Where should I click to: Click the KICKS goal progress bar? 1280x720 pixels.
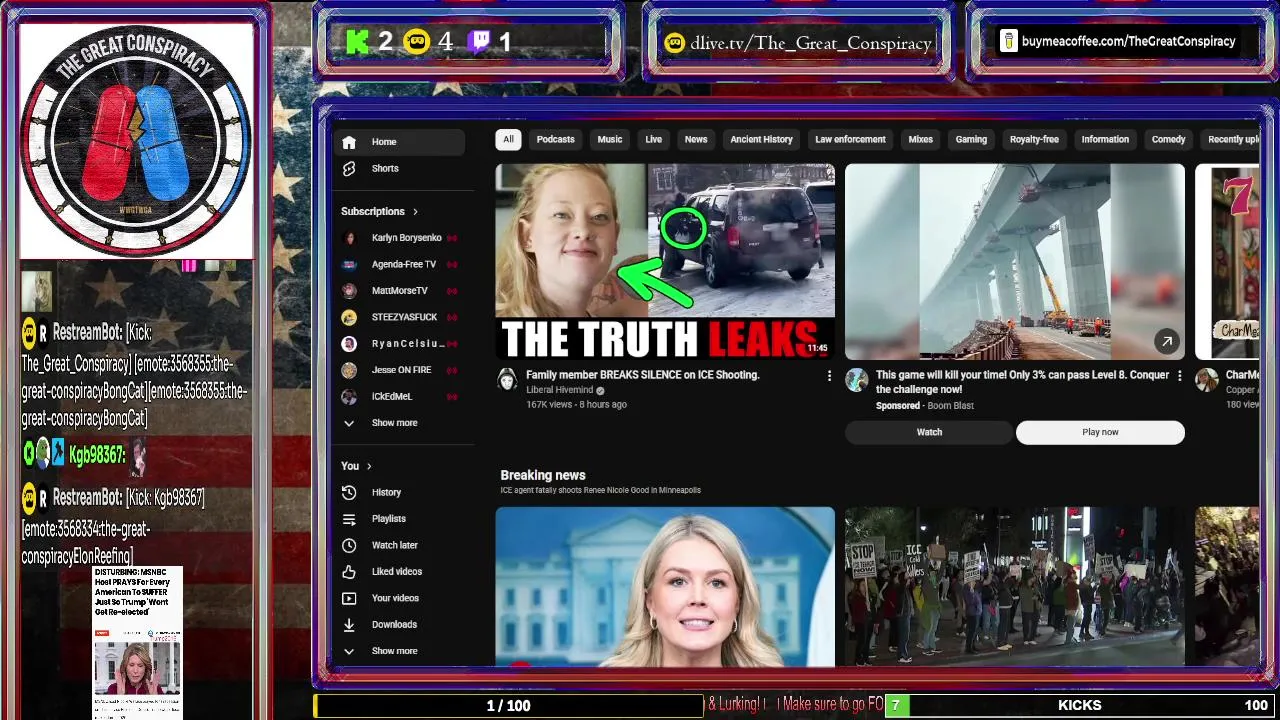(1079, 706)
